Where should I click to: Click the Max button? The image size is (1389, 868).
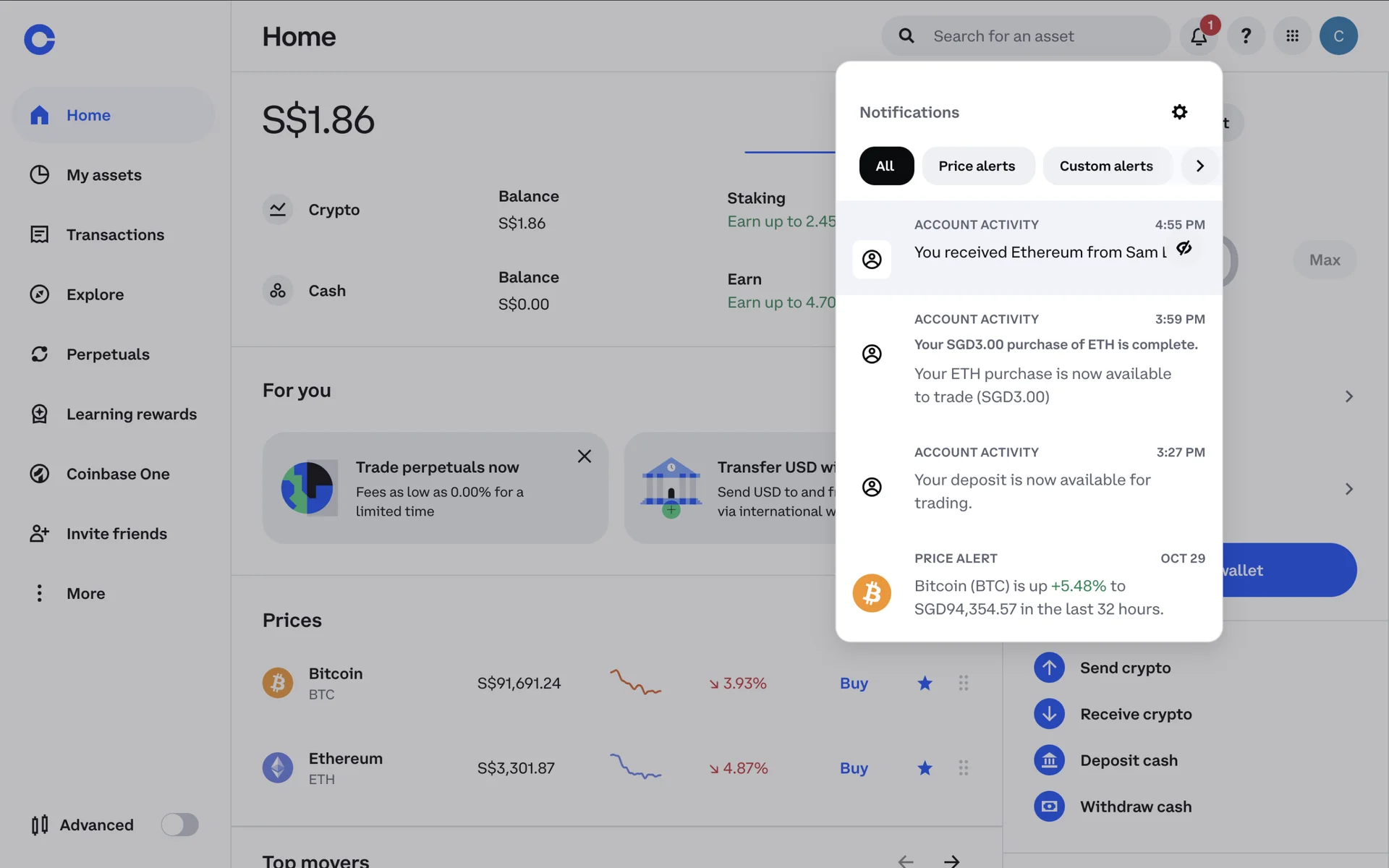click(x=1324, y=260)
